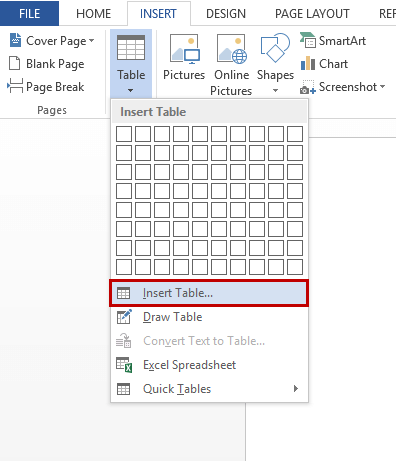Open the Screenshot dropdown arrow

pos(382,87)
